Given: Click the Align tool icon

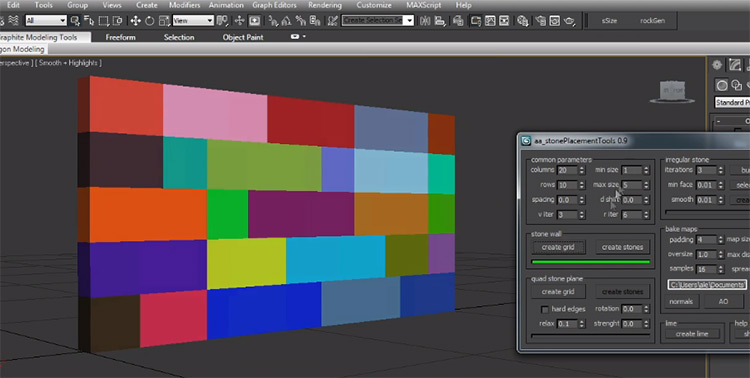Looking at the screenshot, I should coord(440,21).
